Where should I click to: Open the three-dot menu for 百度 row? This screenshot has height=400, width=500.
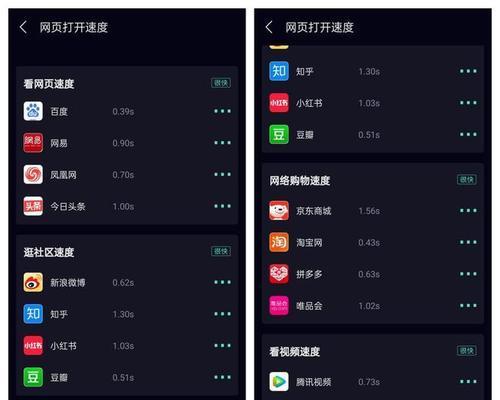click(222, 111)
